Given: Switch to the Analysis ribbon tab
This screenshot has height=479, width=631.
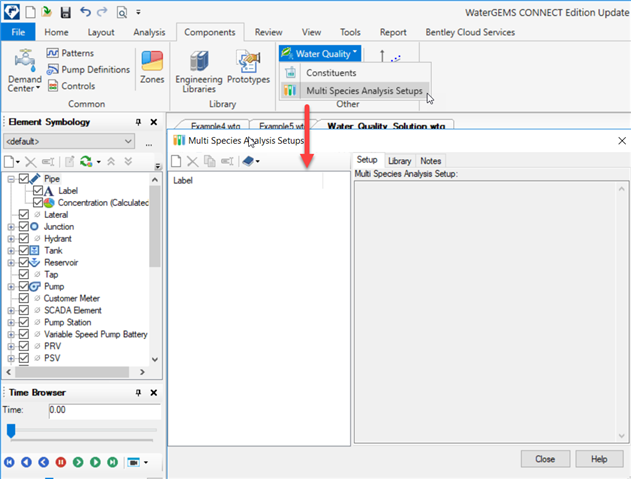Looking at the screenshot, I should coord(149,32).
